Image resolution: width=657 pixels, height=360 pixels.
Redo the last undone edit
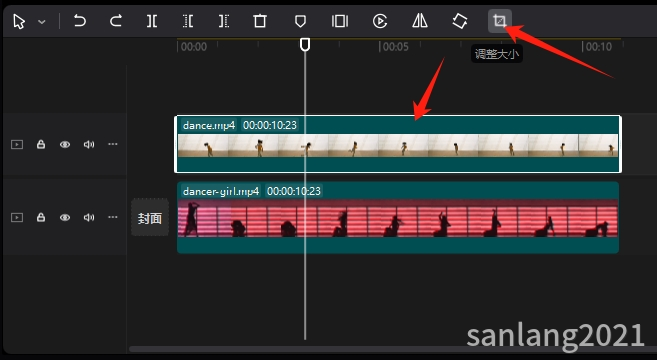[x=116, y=21]
